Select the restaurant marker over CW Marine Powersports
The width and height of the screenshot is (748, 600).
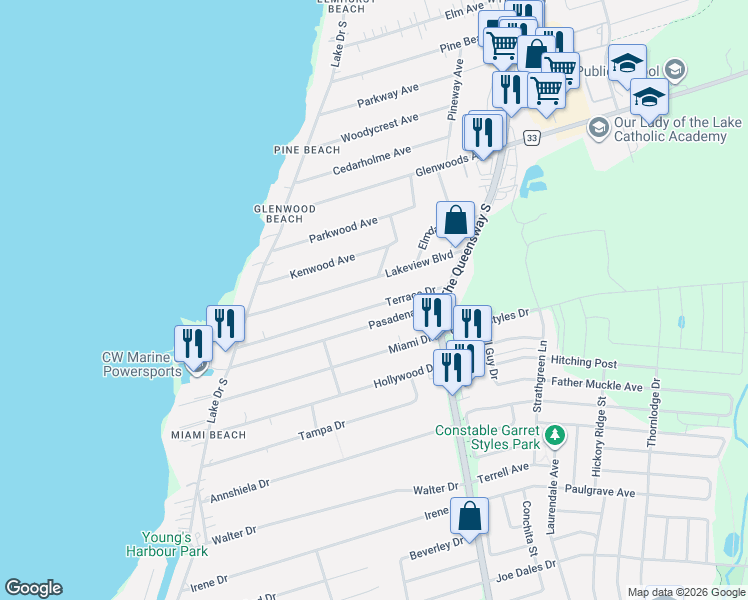point(194,347)
